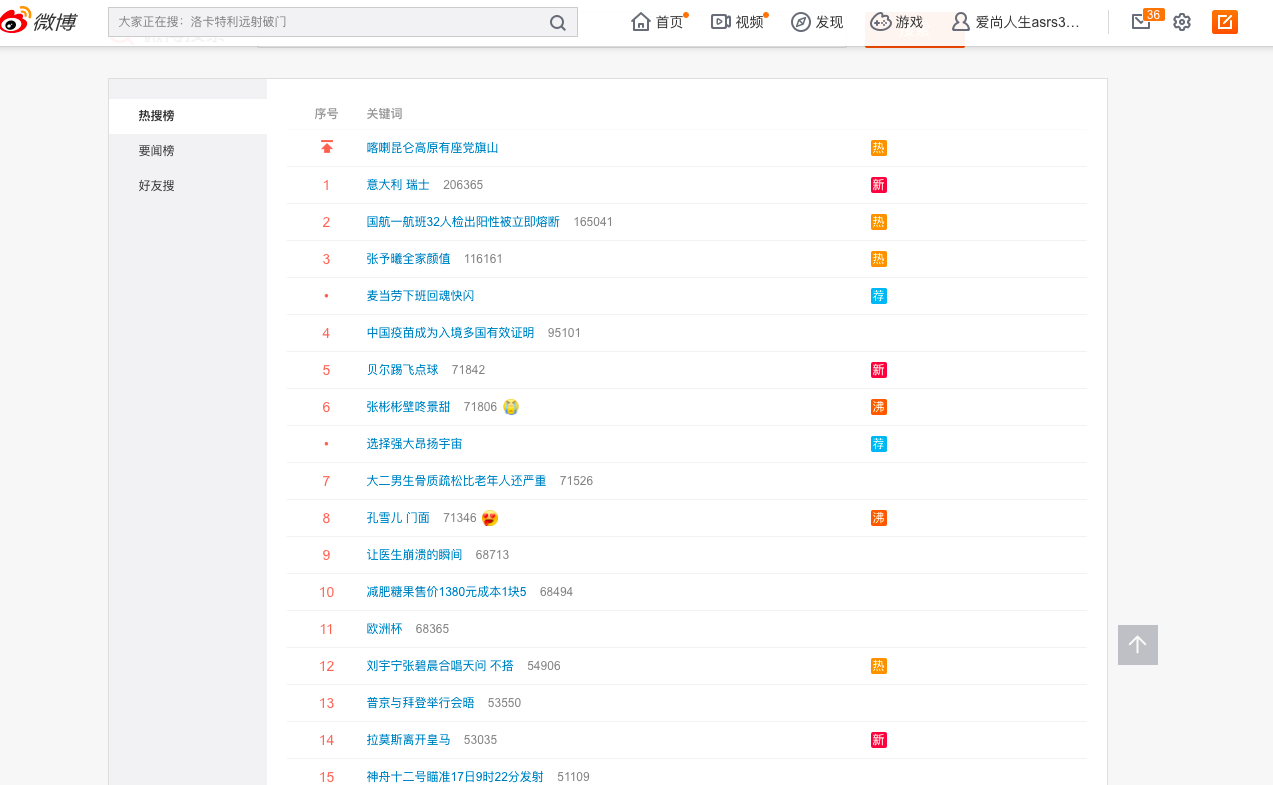
Task: Click the 沸 badge beside 张彬彬壁咚景甜
Action: (879, 407)
